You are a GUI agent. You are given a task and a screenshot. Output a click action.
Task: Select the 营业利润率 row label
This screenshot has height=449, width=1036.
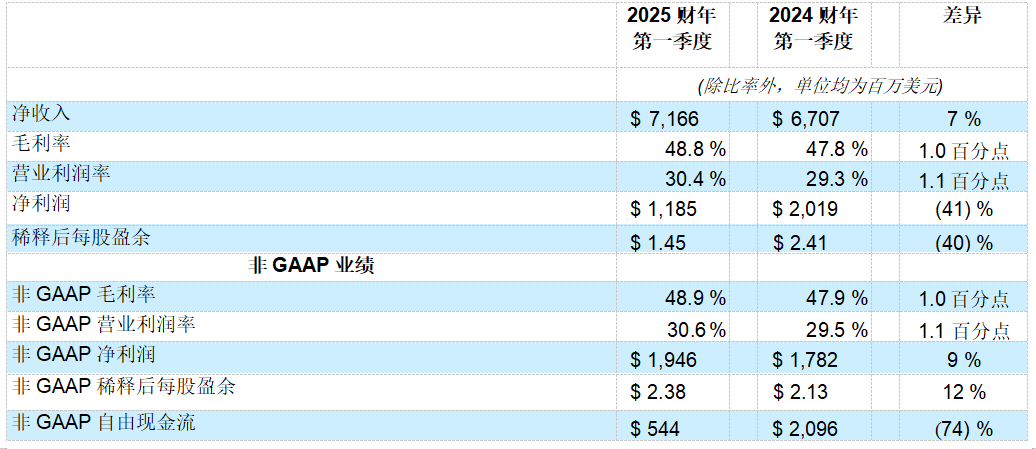pyautogui.click(x=61, y=173)
